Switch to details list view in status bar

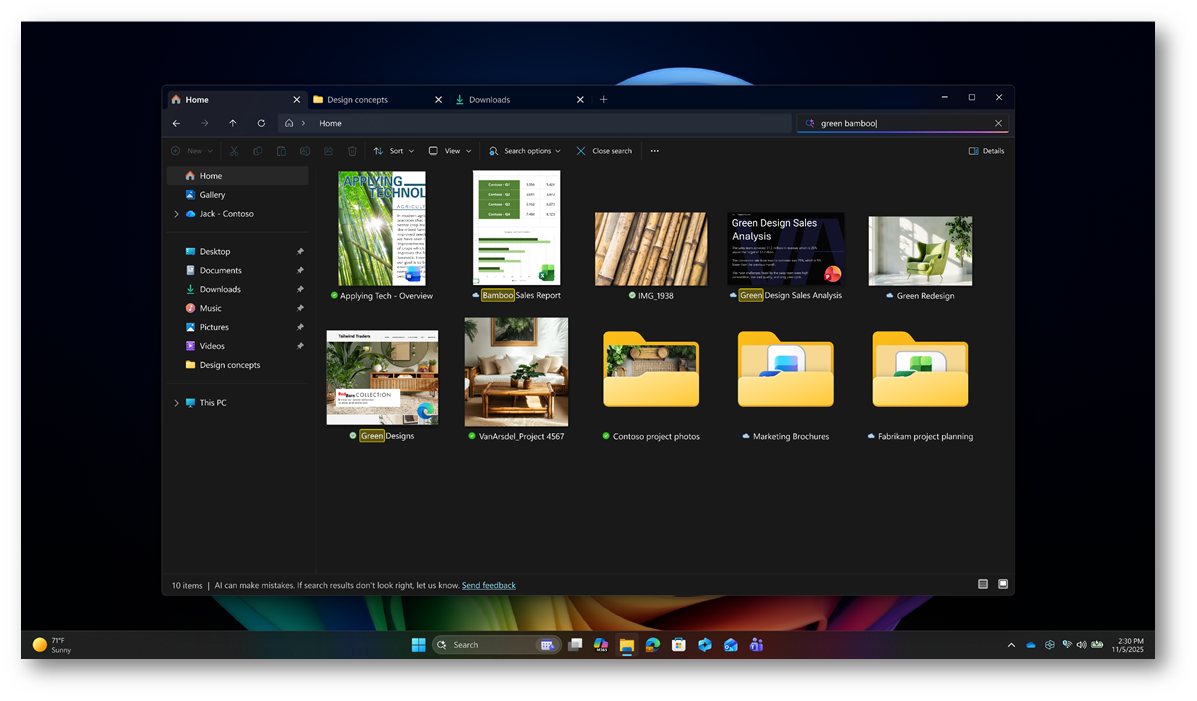click(983, 584)
